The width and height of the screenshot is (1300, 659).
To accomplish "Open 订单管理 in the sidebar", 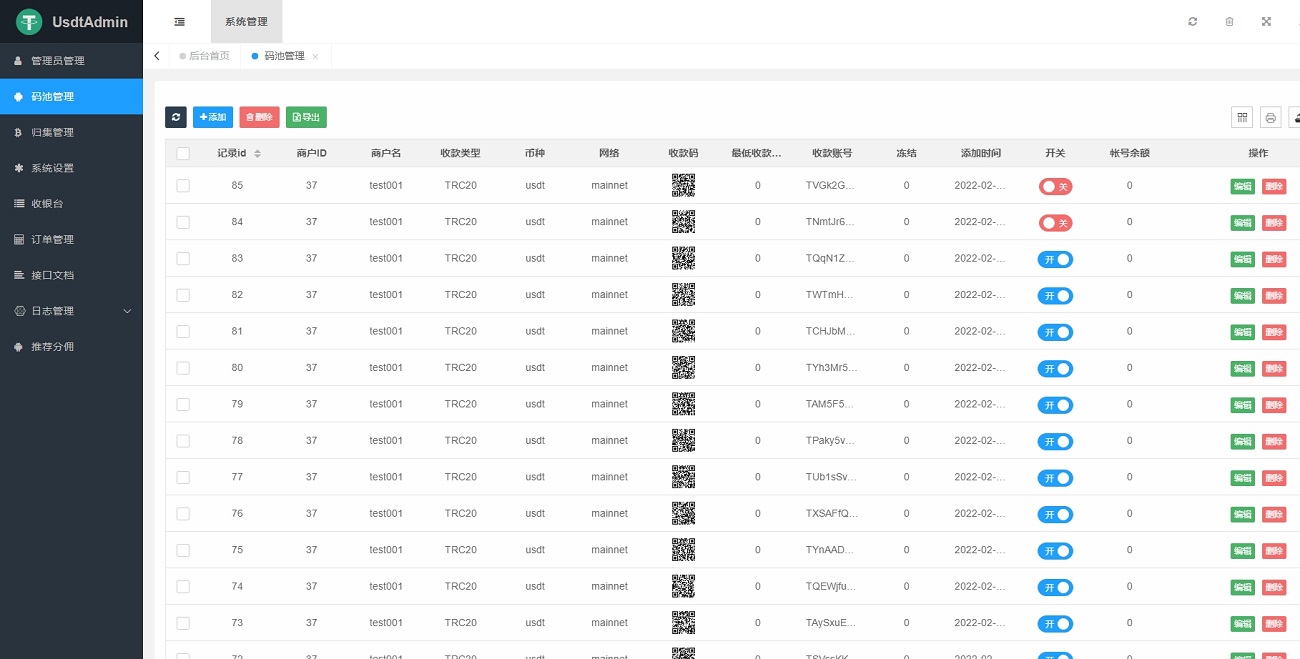I will point(52,240).
